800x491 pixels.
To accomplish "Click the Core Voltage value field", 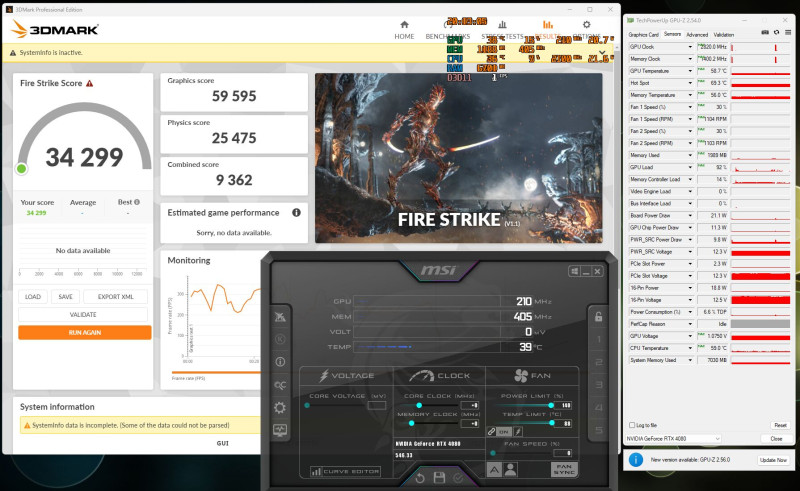I will pyautogui.click(x=377, y=405).
